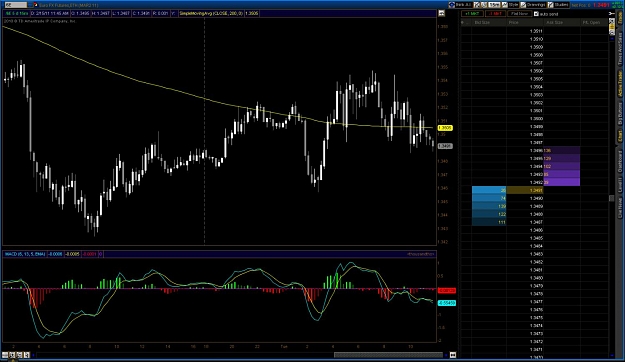Open the Active Trader side tab

coord(620,84)
